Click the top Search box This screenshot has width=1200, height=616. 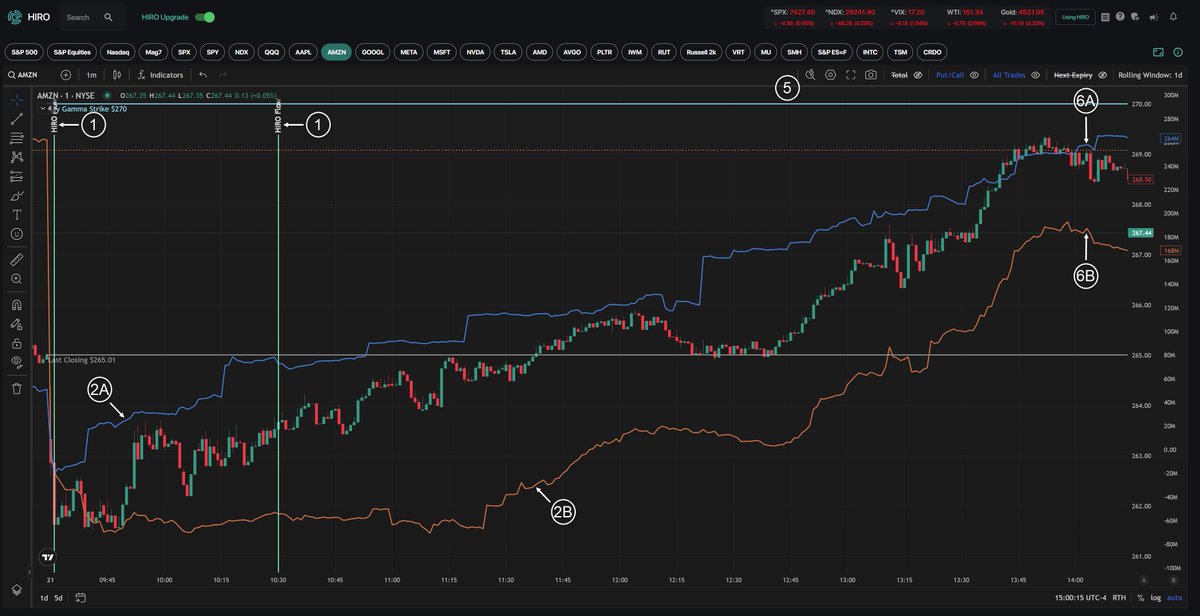[92, 17]
